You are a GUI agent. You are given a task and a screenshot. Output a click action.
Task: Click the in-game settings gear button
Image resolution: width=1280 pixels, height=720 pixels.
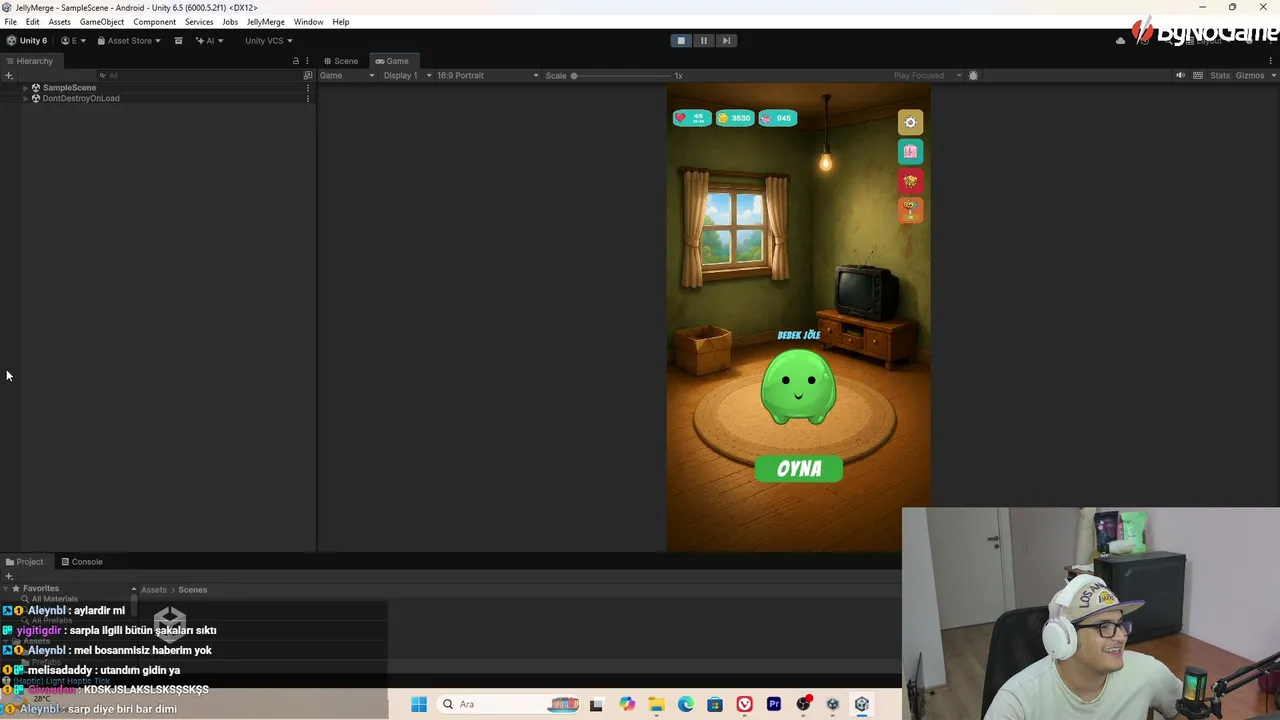click(910, 123)
